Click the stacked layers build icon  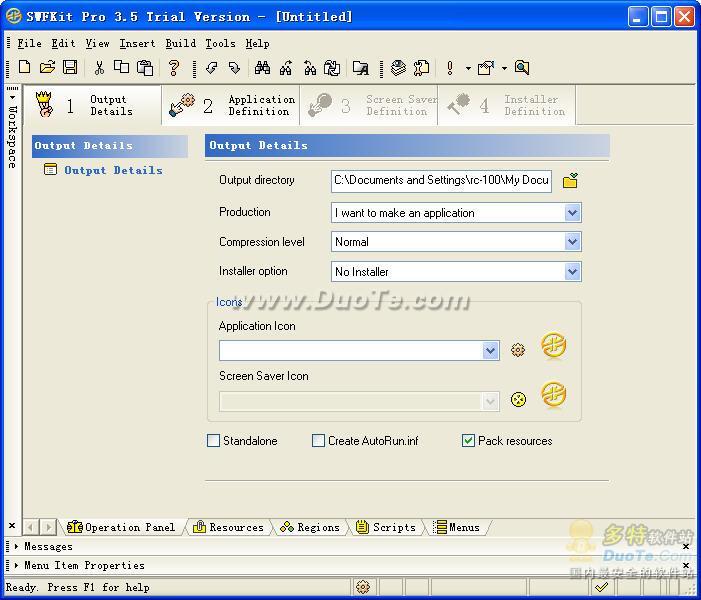point(398,68)
